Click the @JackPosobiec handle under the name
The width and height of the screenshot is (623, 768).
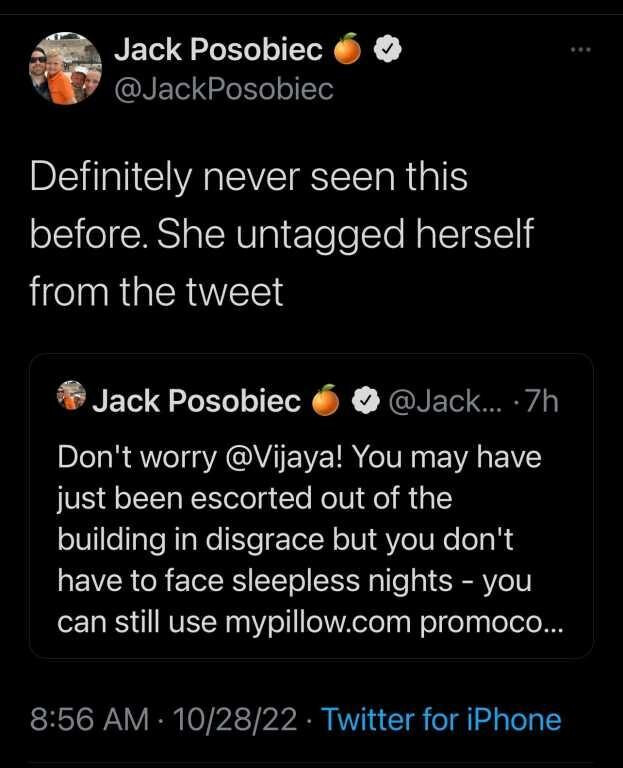coord(223,89)
